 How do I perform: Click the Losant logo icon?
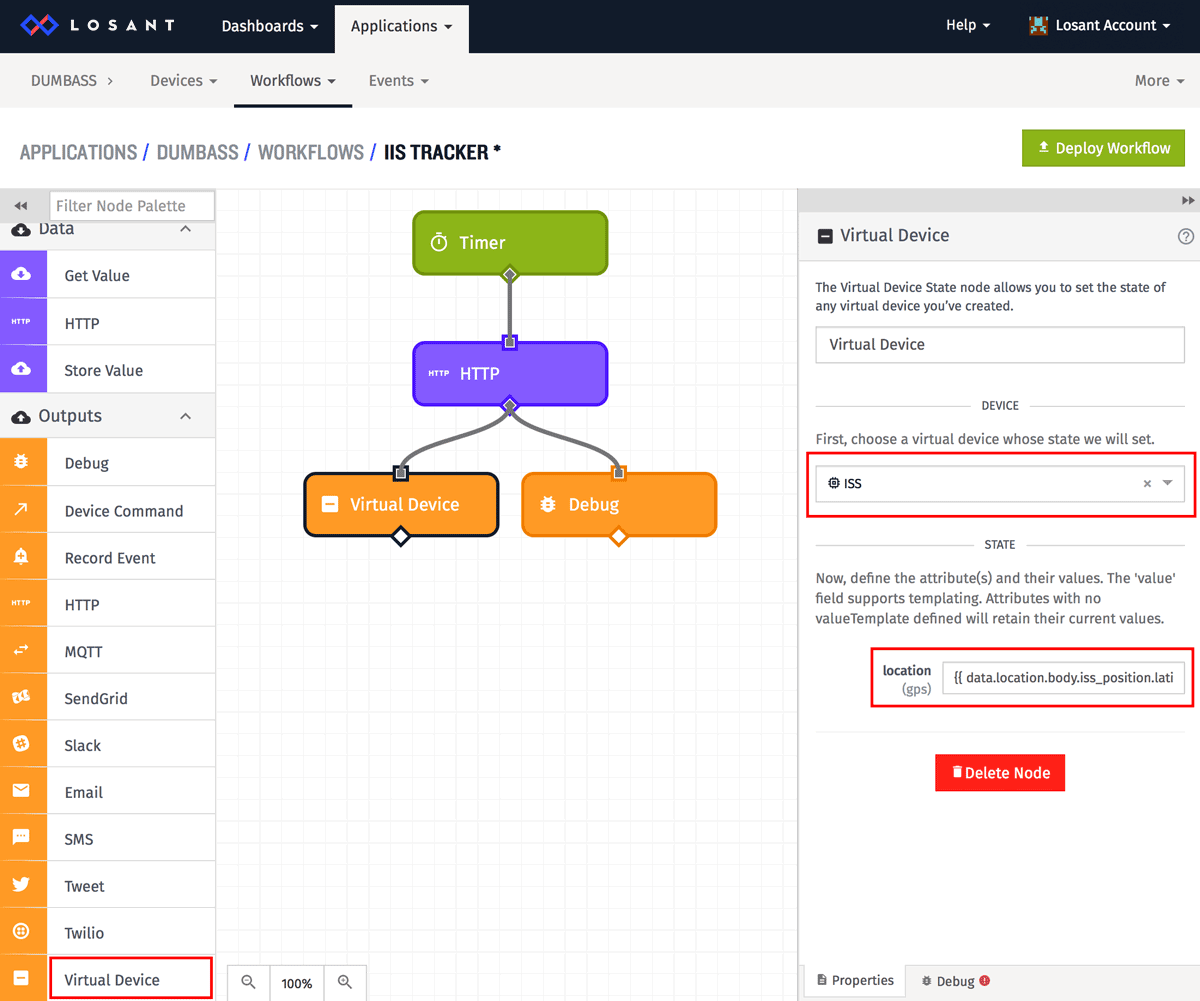[40, 25]
